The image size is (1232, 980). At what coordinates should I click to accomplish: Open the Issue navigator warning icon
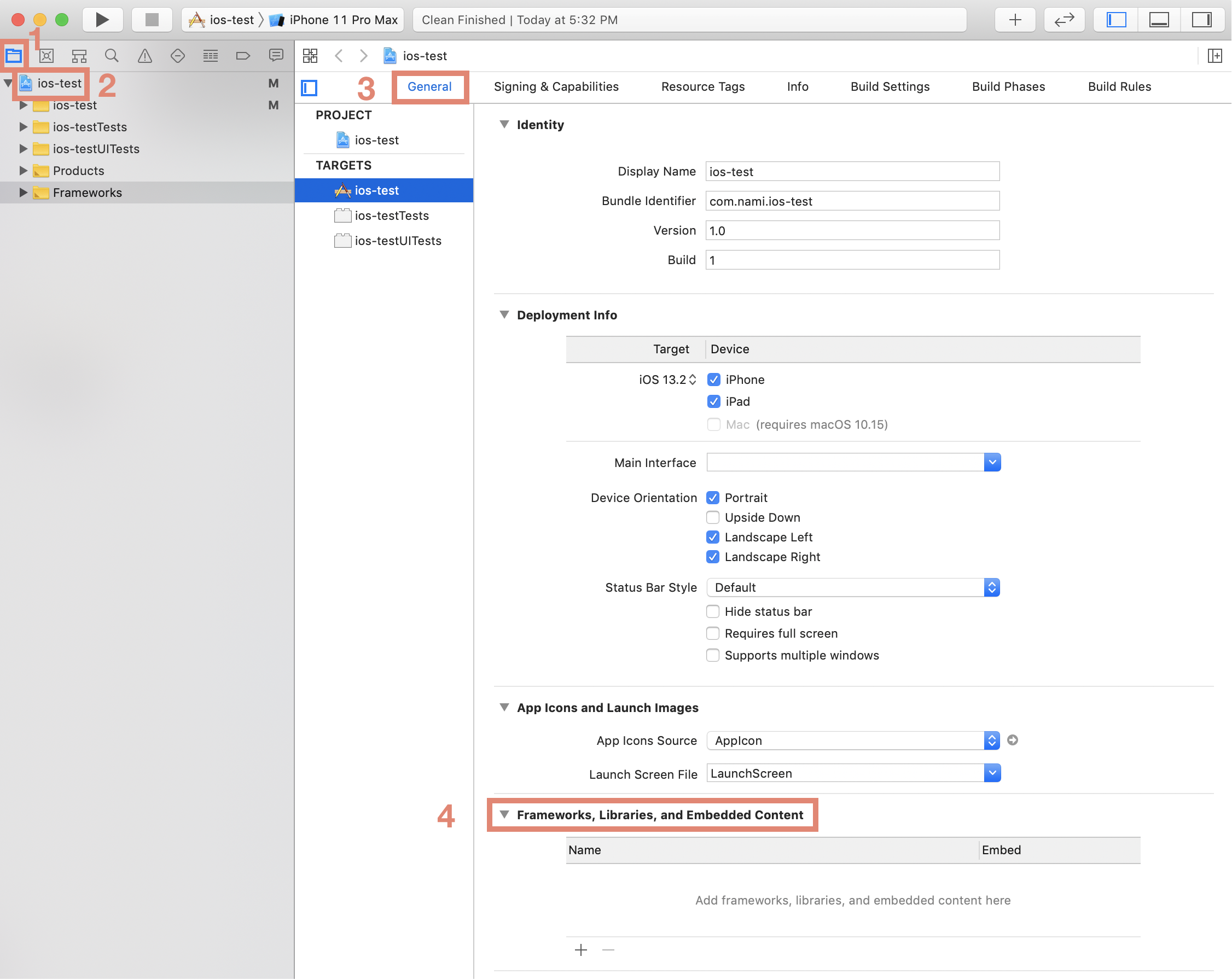click(144, 55)
